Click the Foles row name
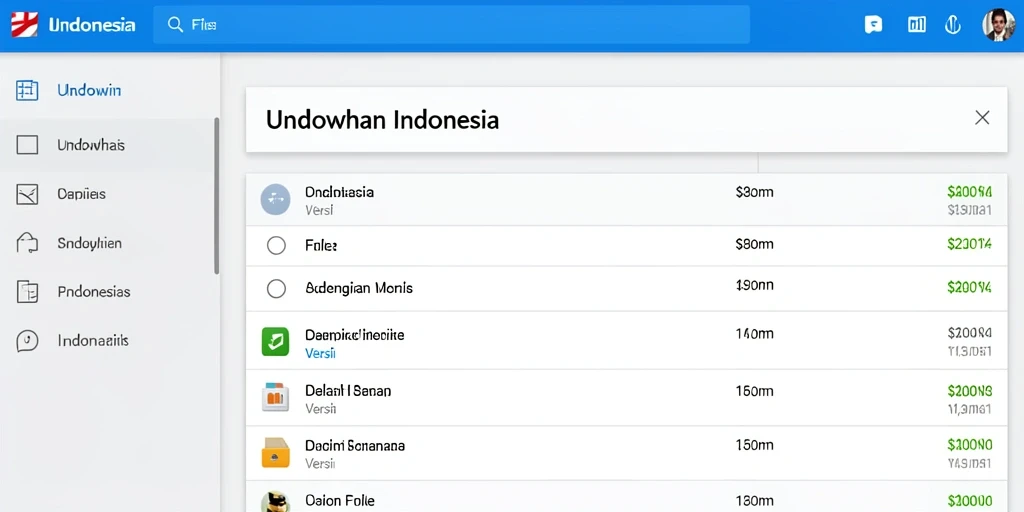Screen dimensions: 1024x512 tap(321, 246)
